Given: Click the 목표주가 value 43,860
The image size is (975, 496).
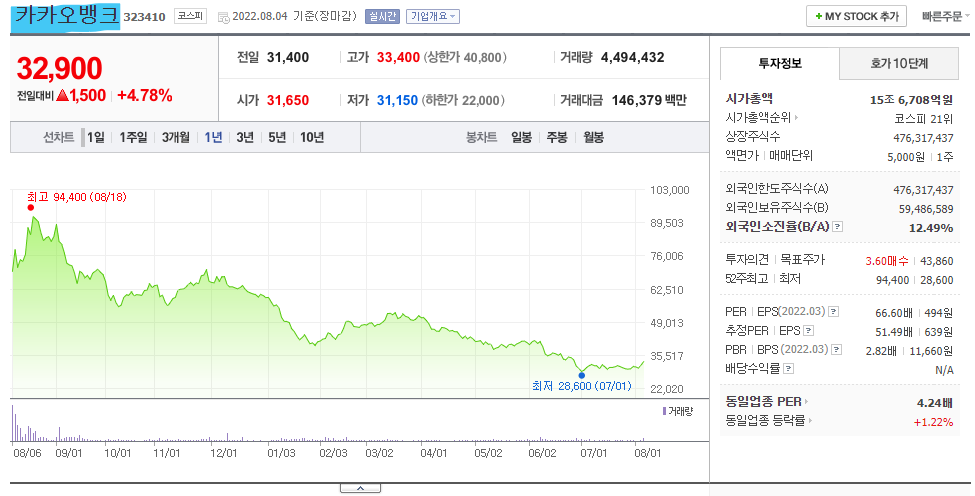Looking at the screenshot, I should tap(936, 262).
